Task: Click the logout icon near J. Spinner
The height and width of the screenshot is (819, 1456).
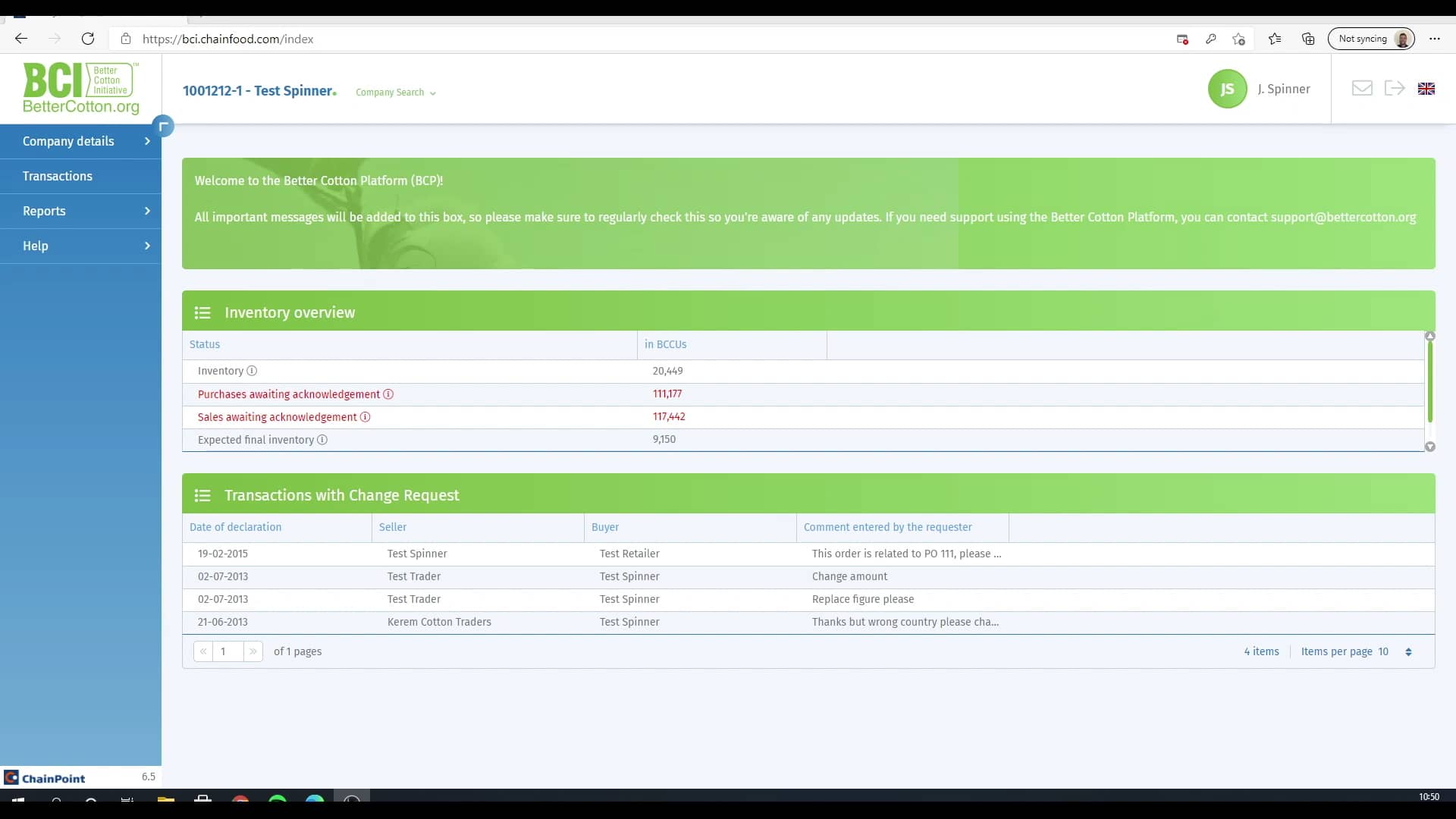Action: point(1395,88)
